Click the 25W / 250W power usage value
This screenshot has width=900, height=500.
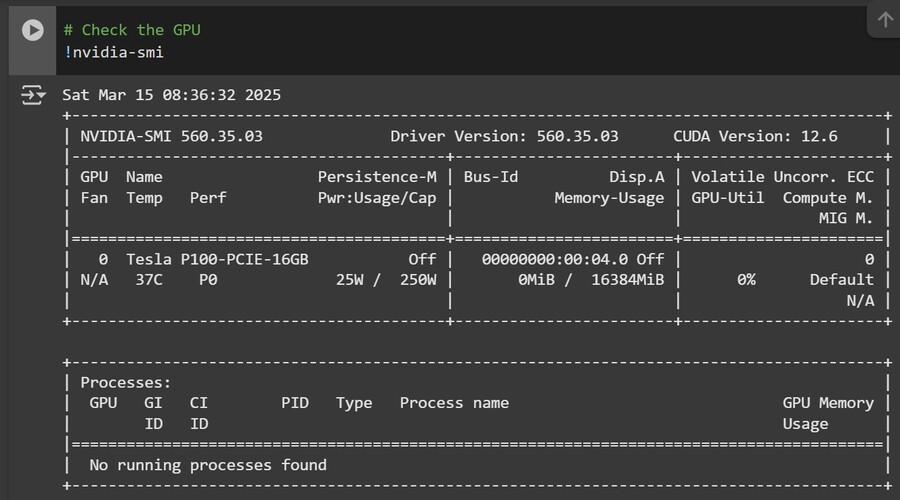pyautogui.click(x=386, y=280)
